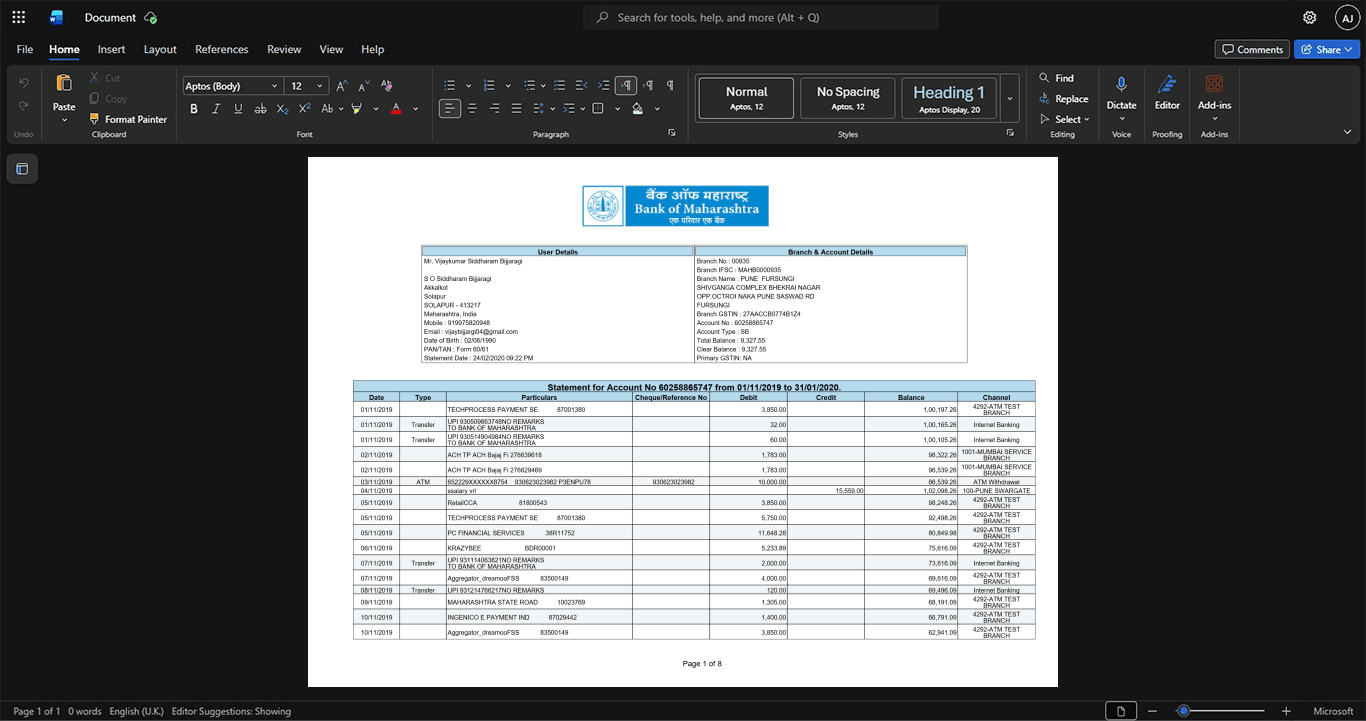Collapse the ribbon with chevron
The image size is (1366, 721).
click(x=1347, y=132)
